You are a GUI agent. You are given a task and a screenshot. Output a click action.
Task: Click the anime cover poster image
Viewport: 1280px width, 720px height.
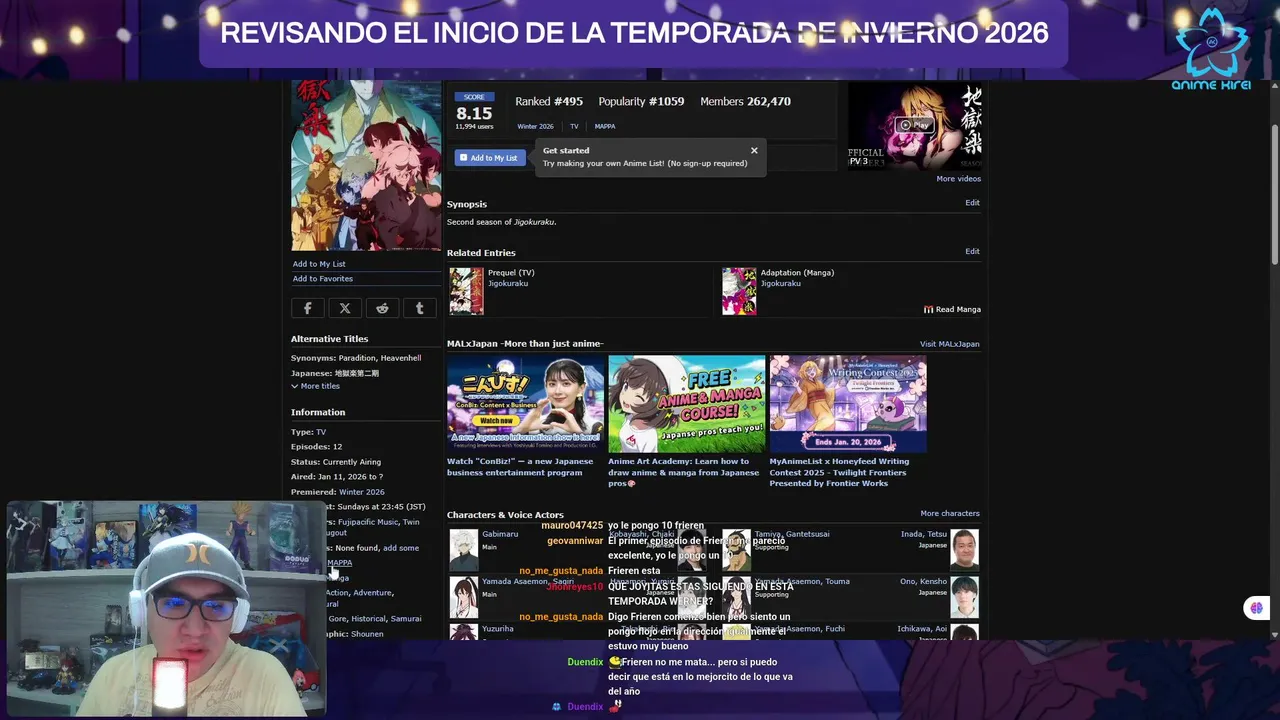pos(366,165)
